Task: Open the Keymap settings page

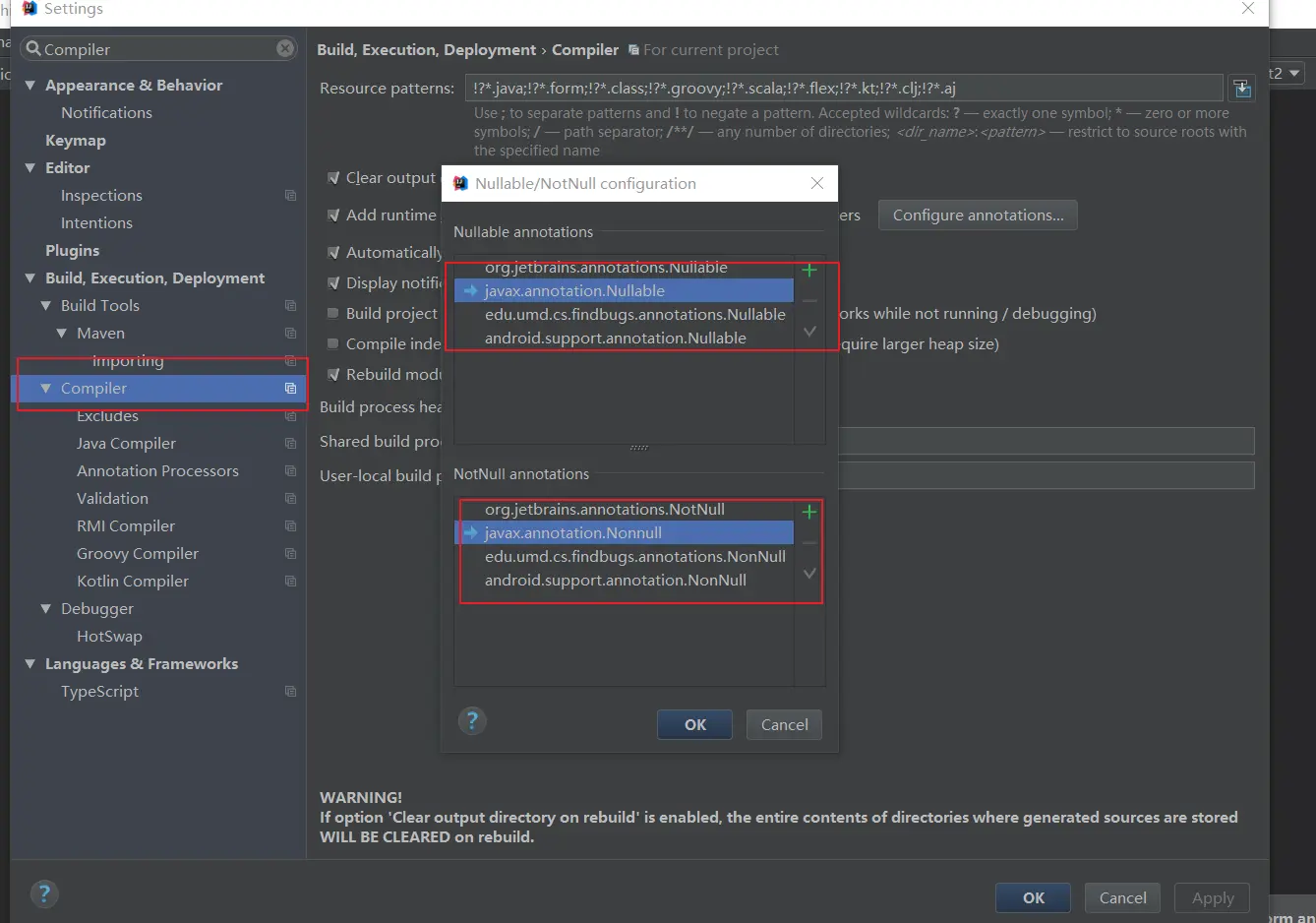Action: coord(76,141)
